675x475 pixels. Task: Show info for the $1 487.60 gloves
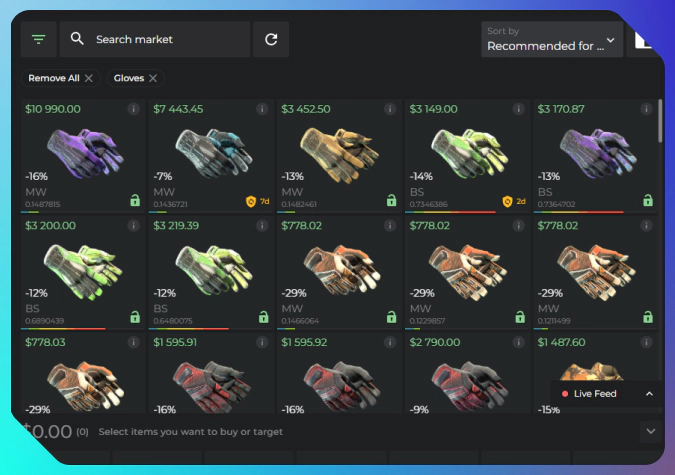coord(646,342)
